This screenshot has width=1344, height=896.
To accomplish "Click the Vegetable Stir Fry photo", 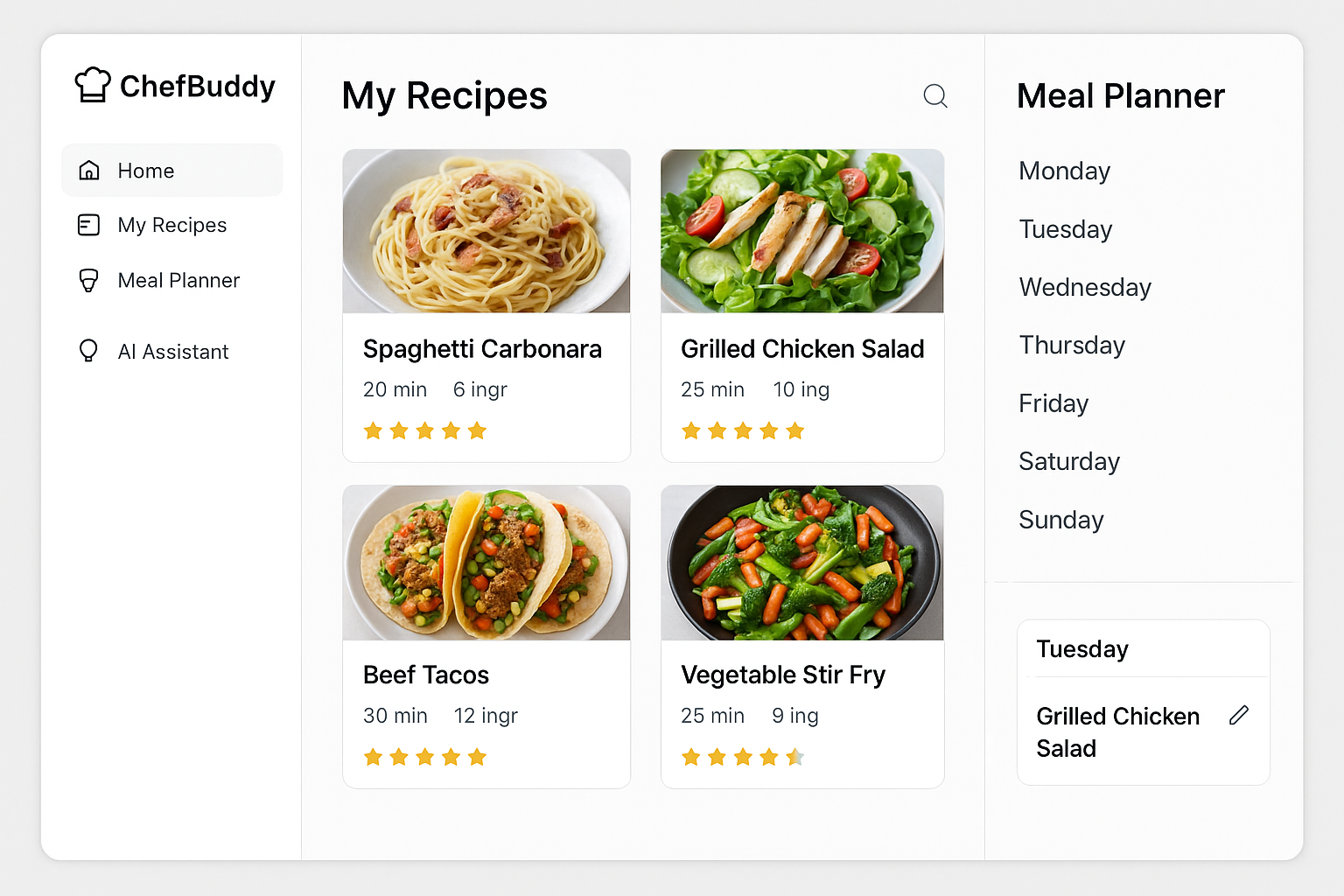I will (x=802, y=563).
